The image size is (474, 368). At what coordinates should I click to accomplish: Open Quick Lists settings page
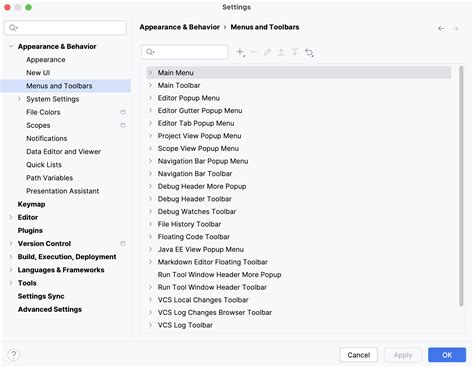click(x=44, y=165)
